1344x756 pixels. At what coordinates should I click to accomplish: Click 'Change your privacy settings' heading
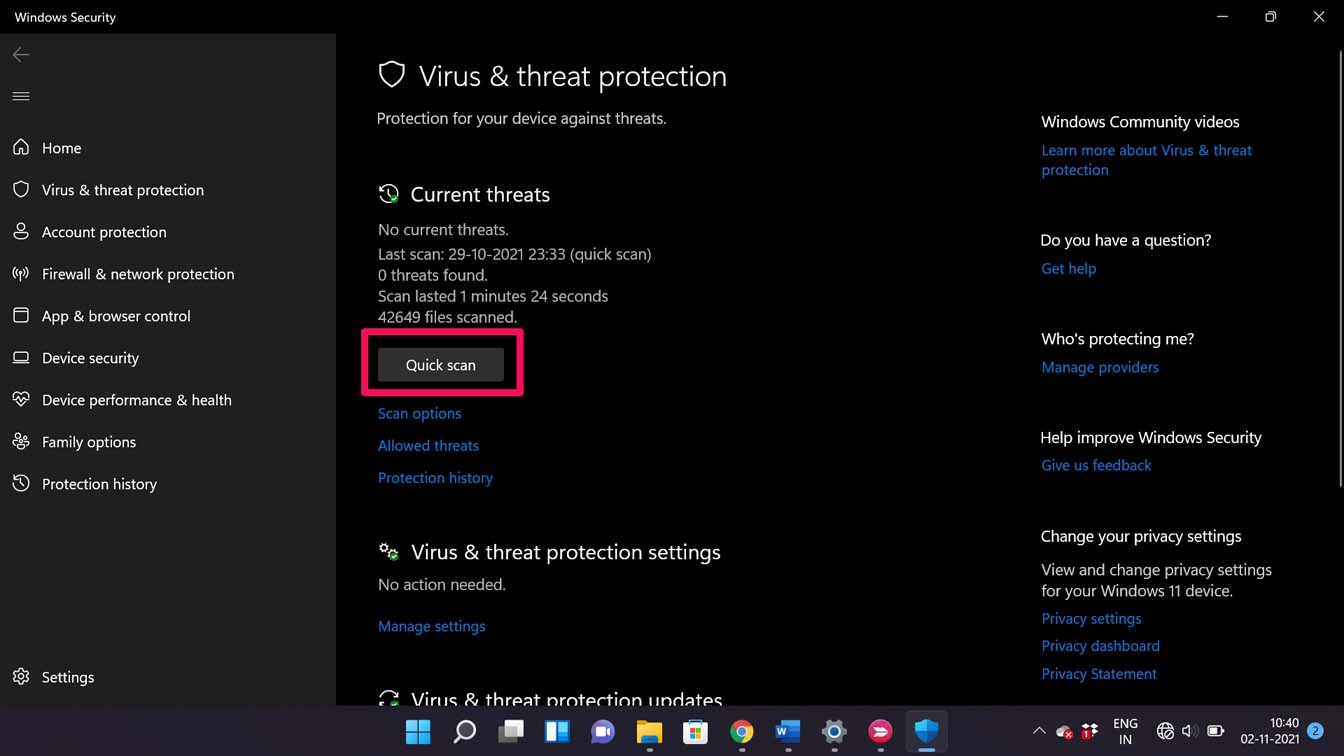pyautogui.click(x=1141, y=536)
